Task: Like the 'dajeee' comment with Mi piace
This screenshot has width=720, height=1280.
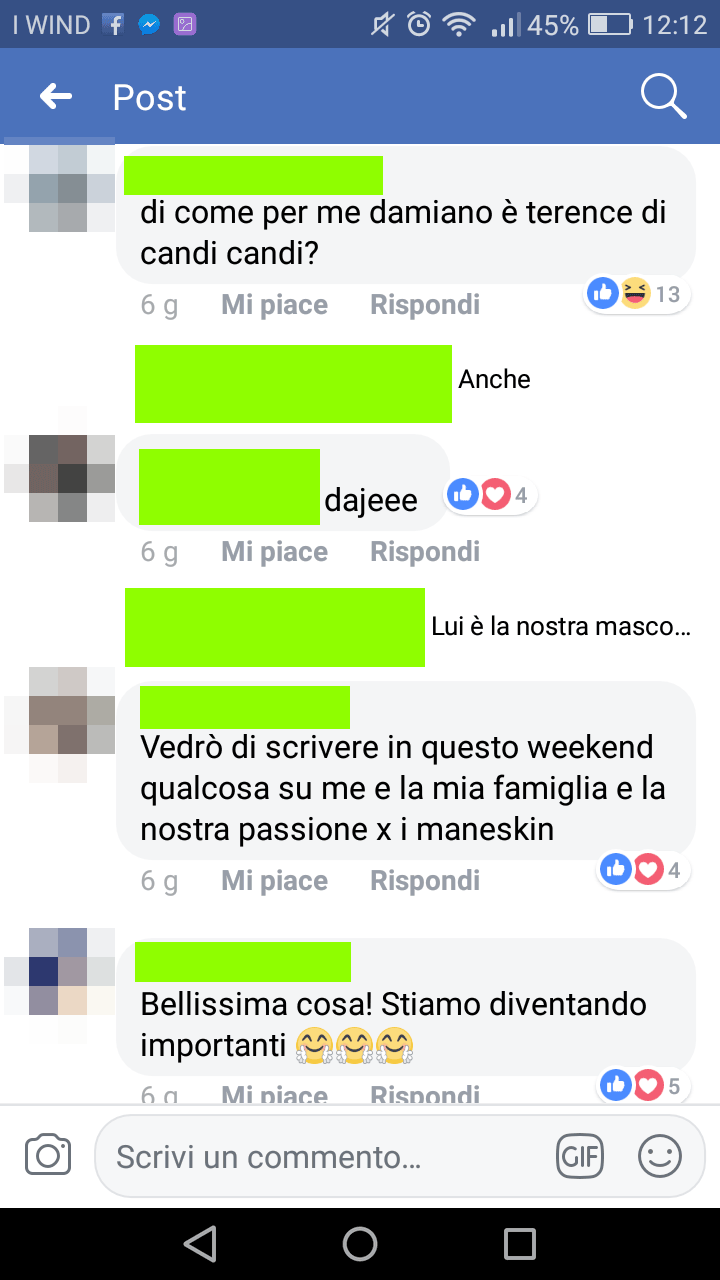Action: point(275,551)
